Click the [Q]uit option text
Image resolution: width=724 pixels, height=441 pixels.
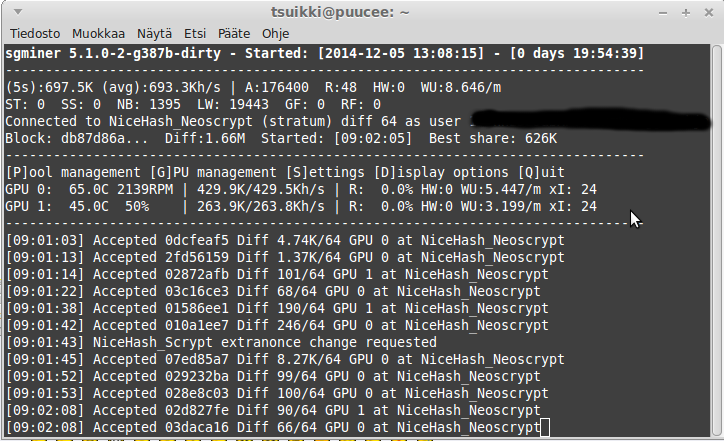tap(541, 172)
